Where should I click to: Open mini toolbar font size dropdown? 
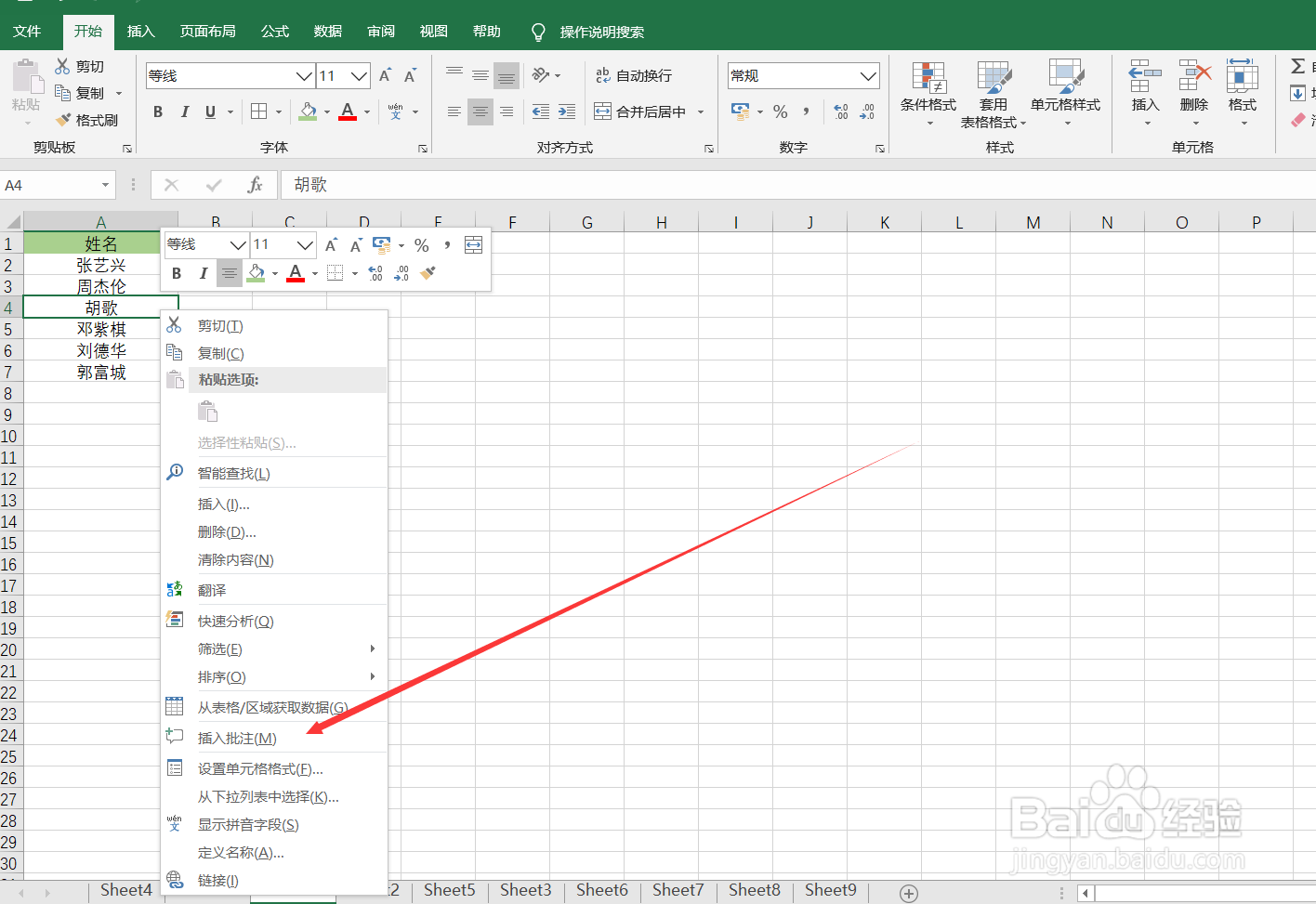[x=305, y=244]
